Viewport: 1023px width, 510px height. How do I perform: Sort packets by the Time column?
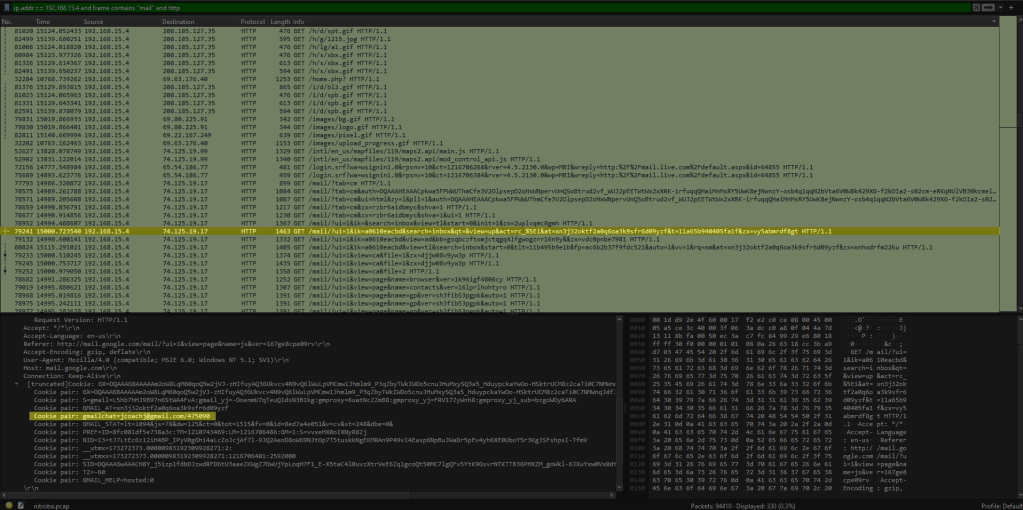[x=44, y=21]
